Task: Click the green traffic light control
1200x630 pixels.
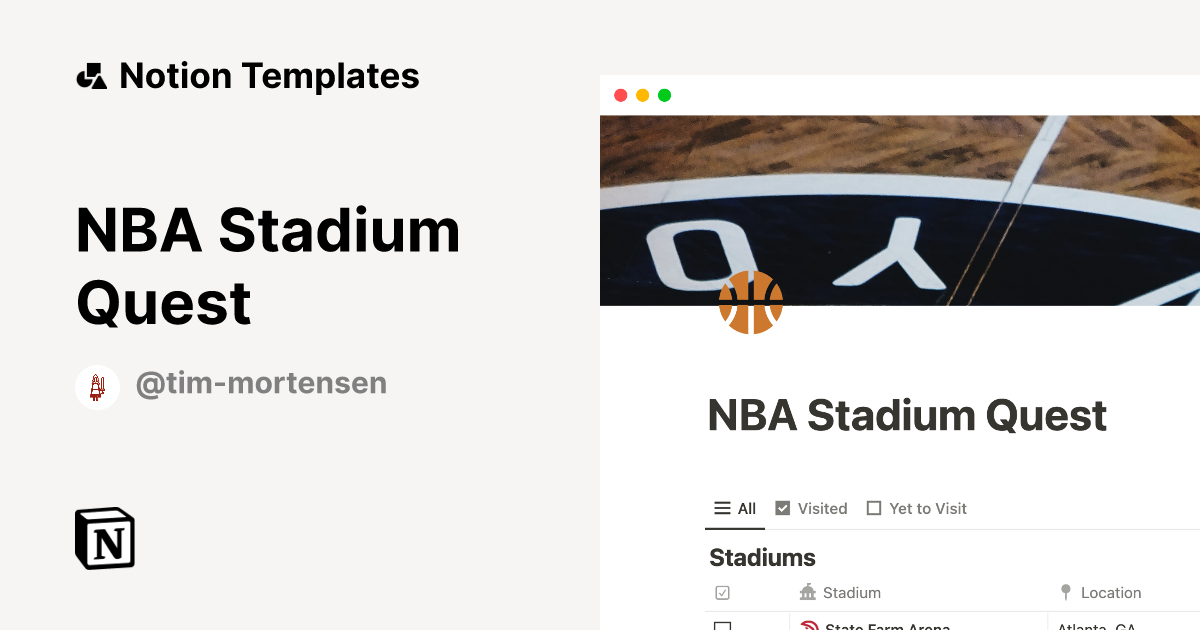Action: pyautogui.click(x=664, y=95)
